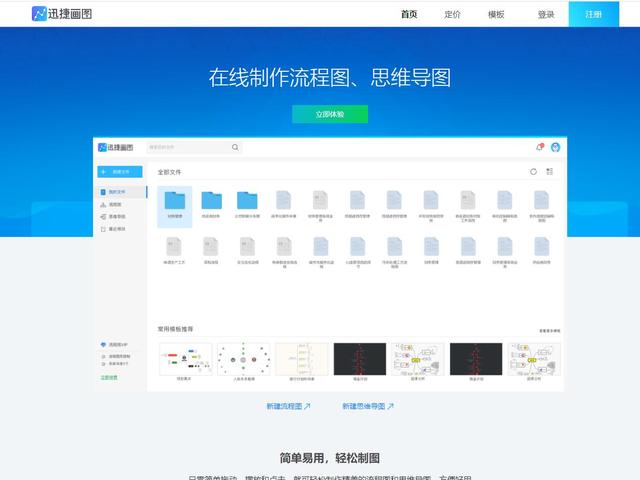Open the notification bell with red dot

pos(540,147)
